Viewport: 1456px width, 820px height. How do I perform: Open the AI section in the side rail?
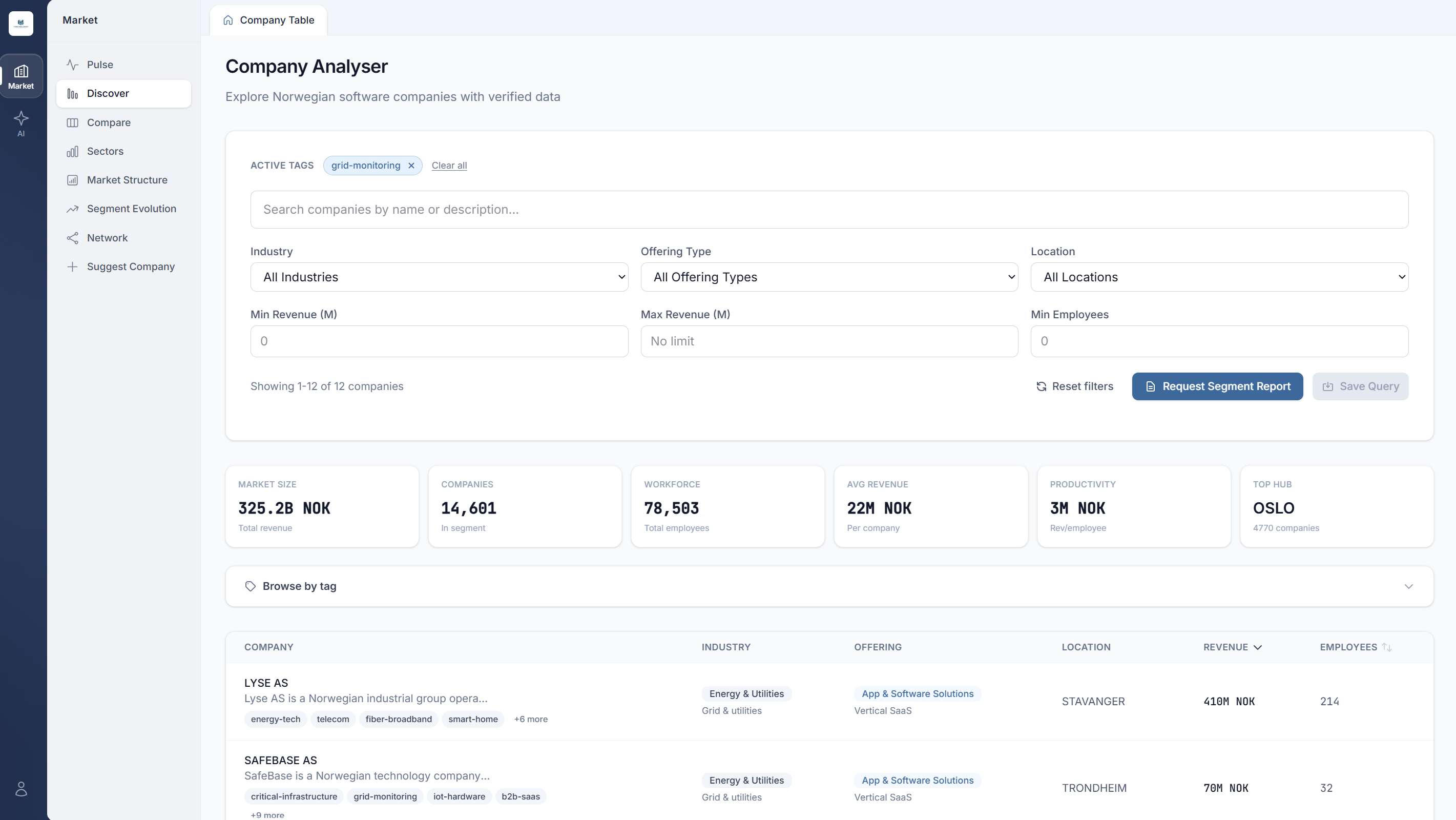tap(21, 124)
